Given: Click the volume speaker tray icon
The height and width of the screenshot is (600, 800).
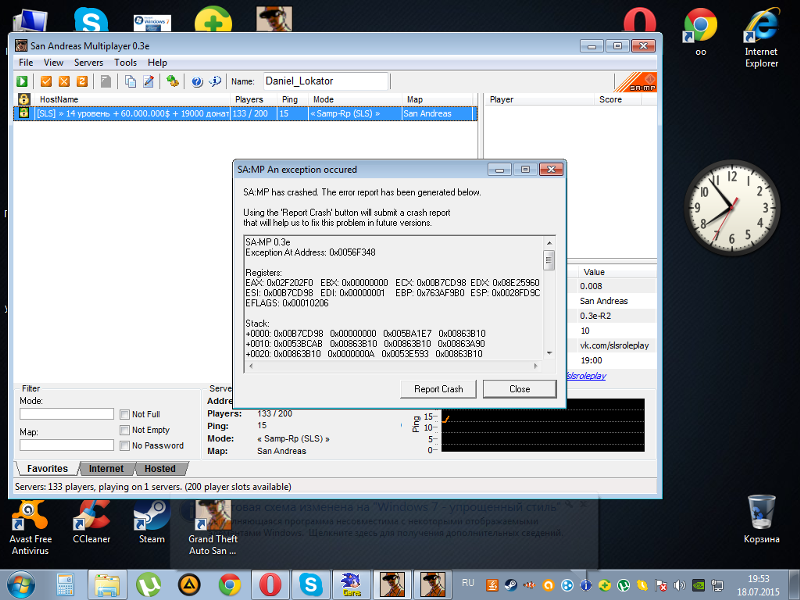Looking at the screenshot, I should coord(679,585).
